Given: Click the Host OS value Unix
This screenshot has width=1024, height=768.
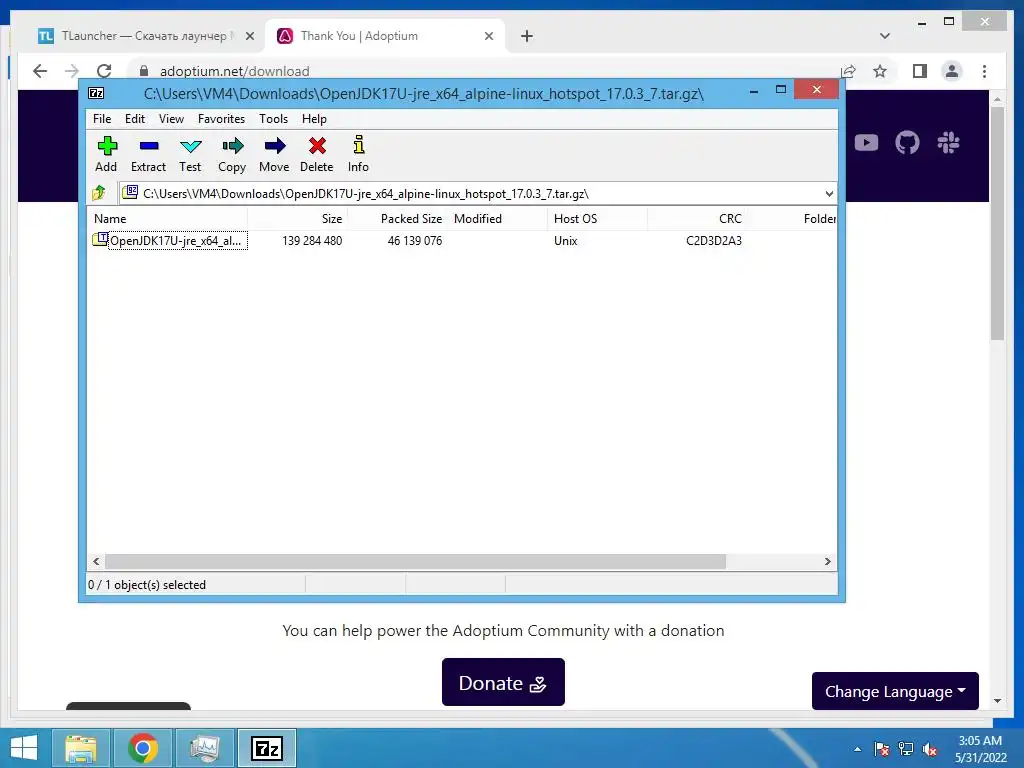Looking at the screenshot, I should pyautogui.click(x=566, y=240).
